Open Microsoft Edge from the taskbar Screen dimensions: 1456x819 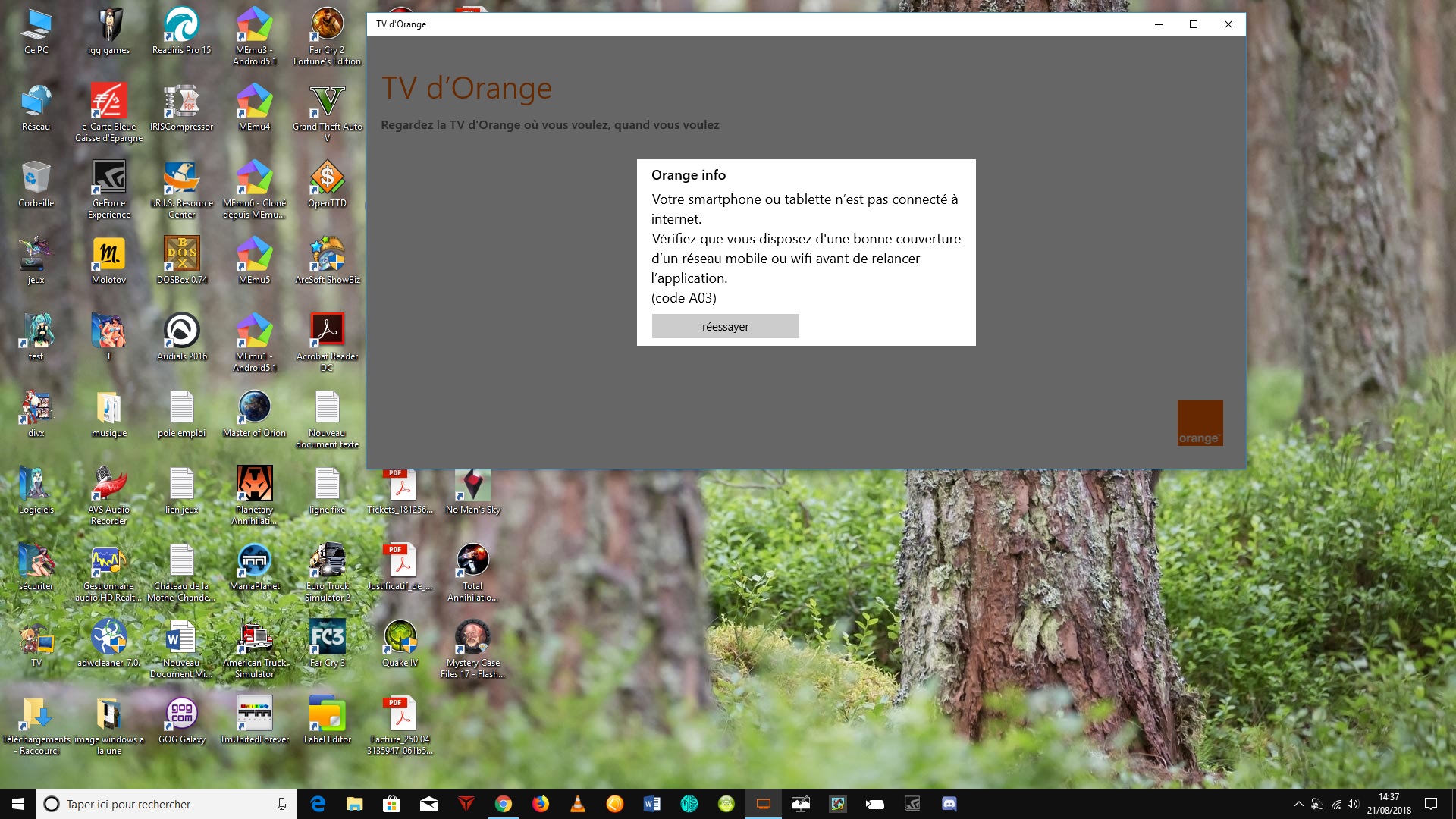(318, 804)
